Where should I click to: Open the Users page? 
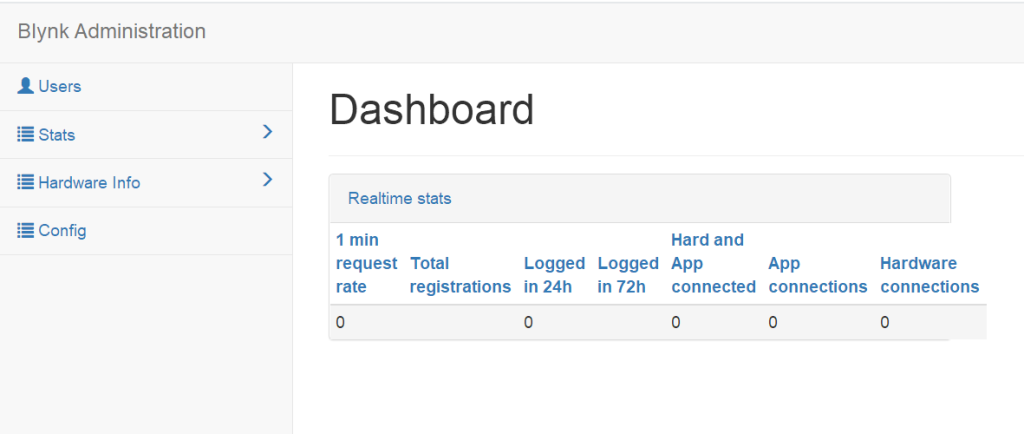click(x=59, y=86)
